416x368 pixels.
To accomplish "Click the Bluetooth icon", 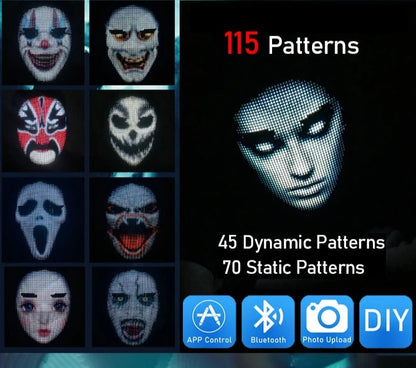I will tap(268, 322).
